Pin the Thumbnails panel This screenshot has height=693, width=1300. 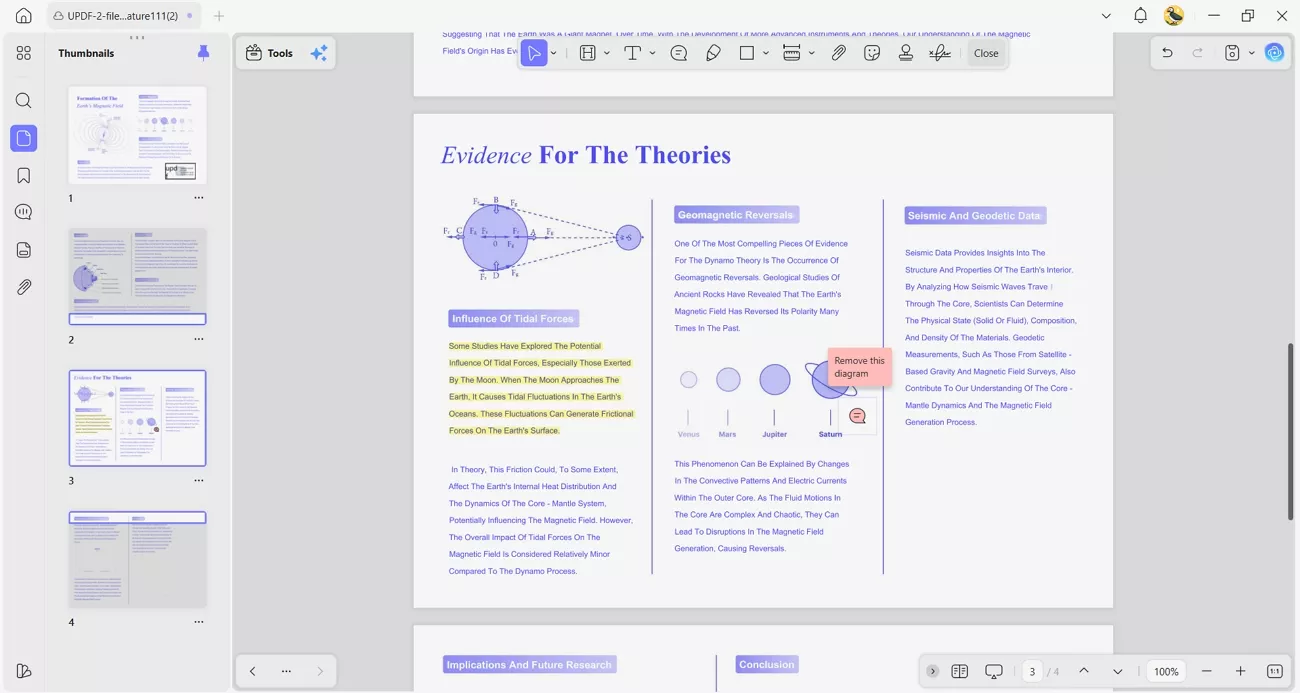tap(203, 52)
